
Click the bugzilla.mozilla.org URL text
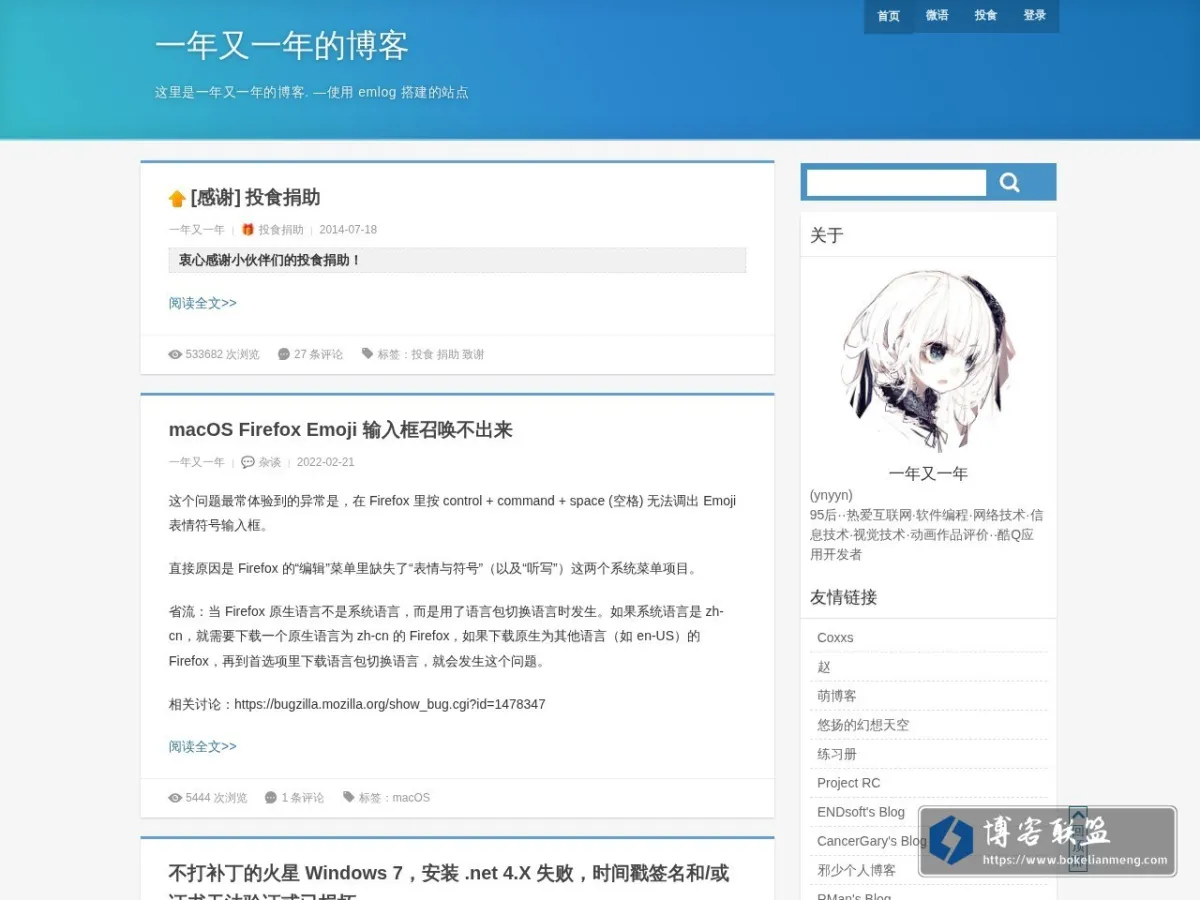point(390,704)
